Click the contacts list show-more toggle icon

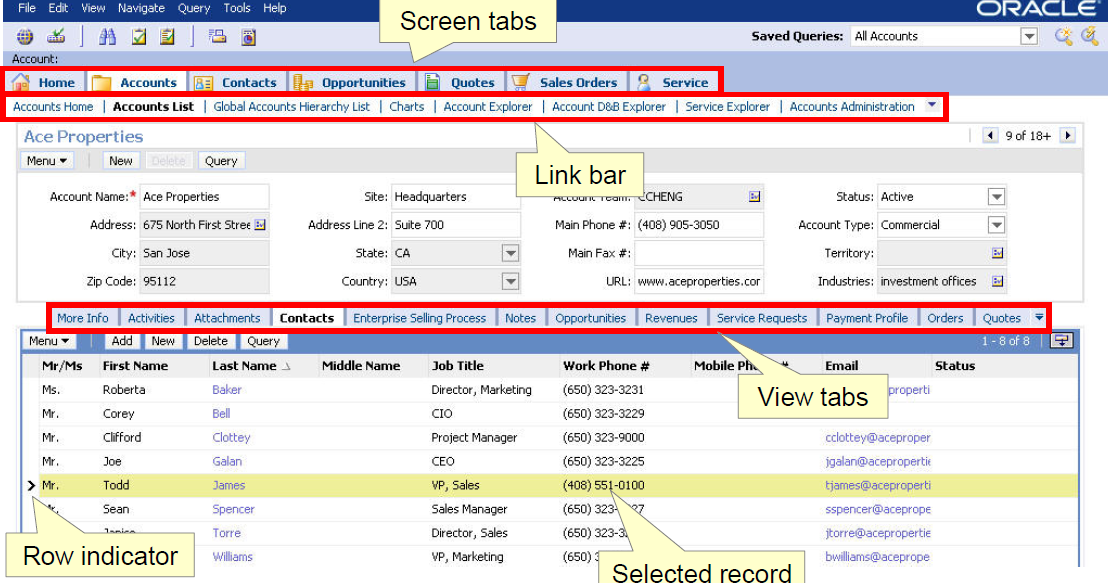coord(1061,341)
